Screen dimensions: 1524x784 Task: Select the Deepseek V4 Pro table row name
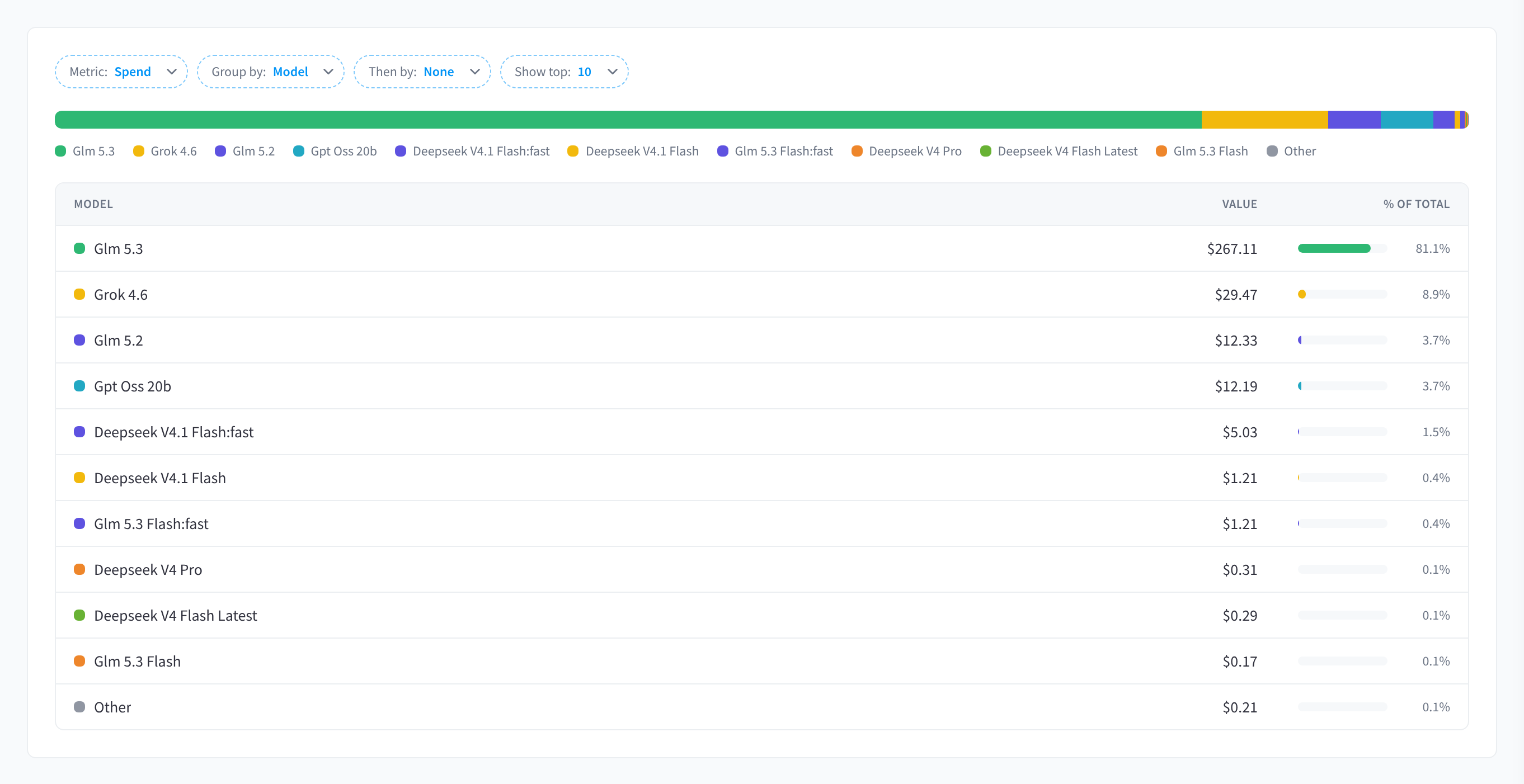tap(148, 569)
